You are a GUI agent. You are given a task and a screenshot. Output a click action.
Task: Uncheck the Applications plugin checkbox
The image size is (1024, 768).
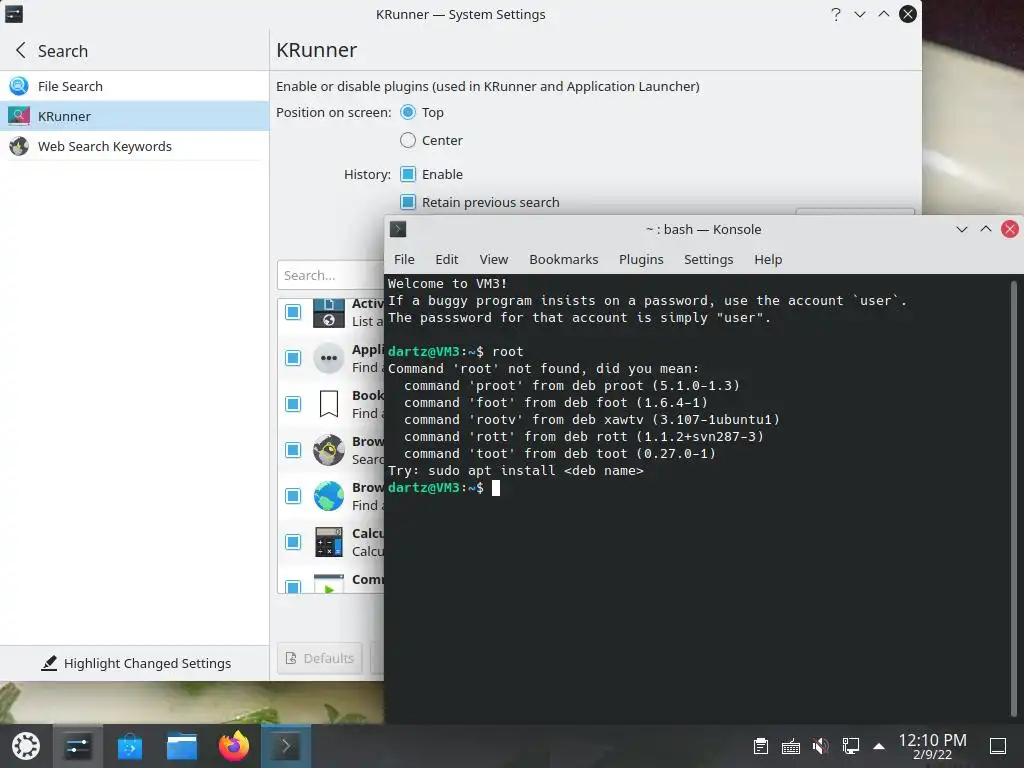293,358
